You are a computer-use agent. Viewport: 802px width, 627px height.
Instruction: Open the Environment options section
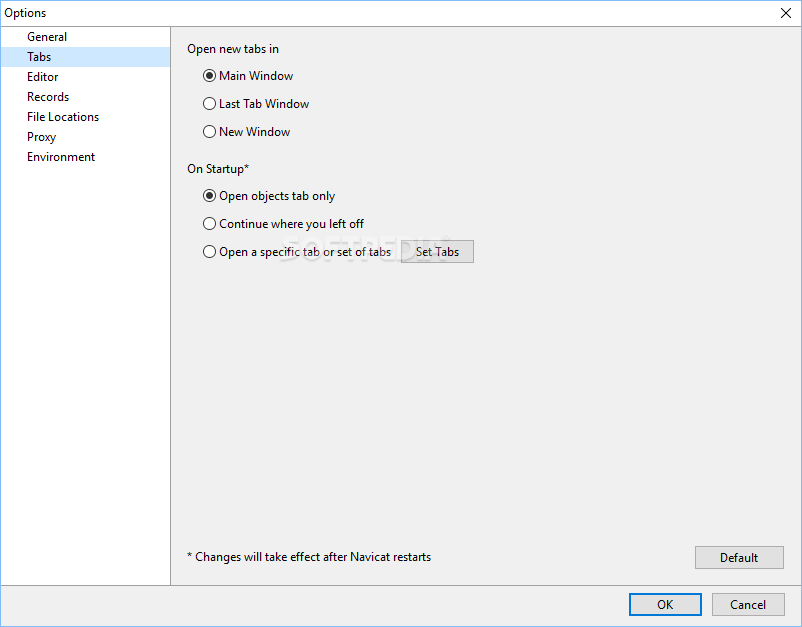(61, 157)
